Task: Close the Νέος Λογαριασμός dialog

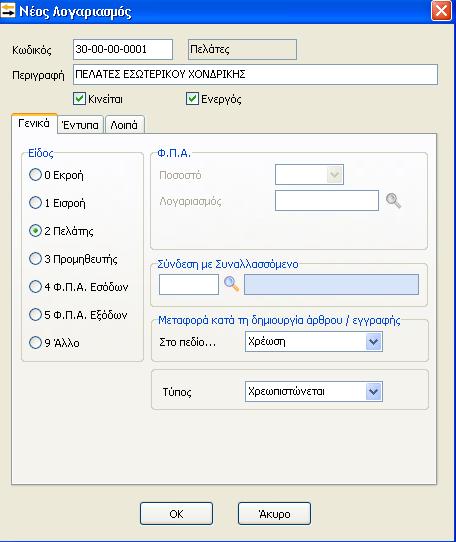Action: pyautogui.click(x=441, y=11)
